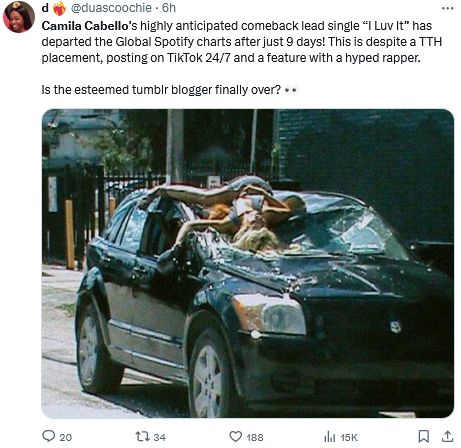The width and height of the screenshot is (461, 448).
Task: Click display name "d"
Action: [x=45, y=8]
